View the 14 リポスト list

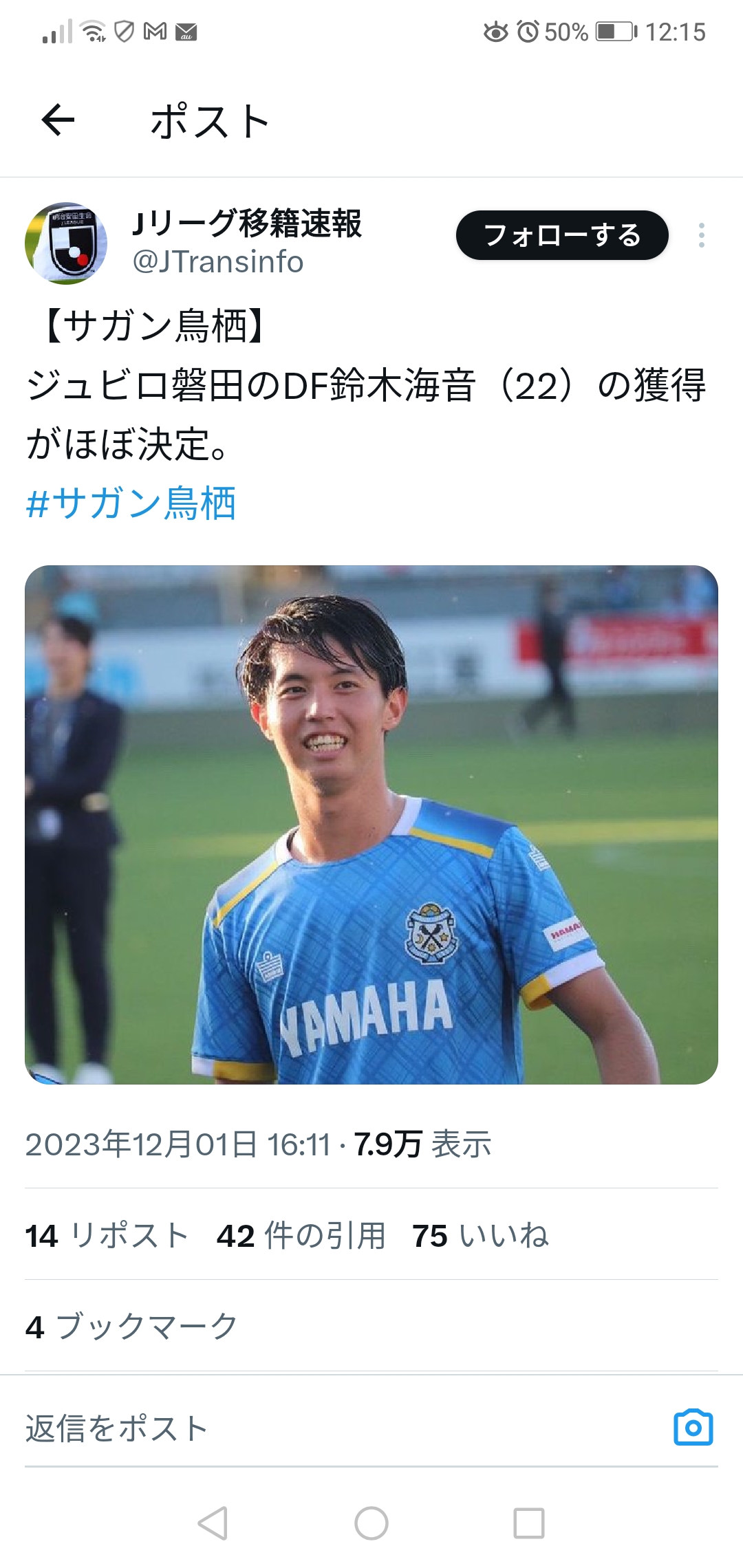pos(107,1235)
